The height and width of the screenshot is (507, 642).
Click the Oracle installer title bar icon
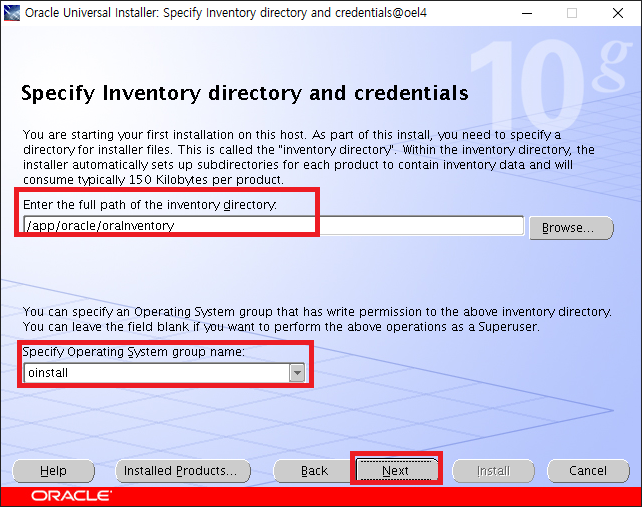coord(11,13)
